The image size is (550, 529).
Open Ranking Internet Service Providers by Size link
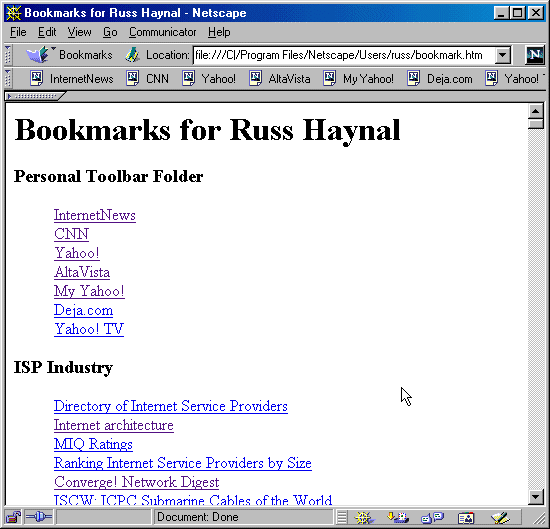(x=183, y=463)
